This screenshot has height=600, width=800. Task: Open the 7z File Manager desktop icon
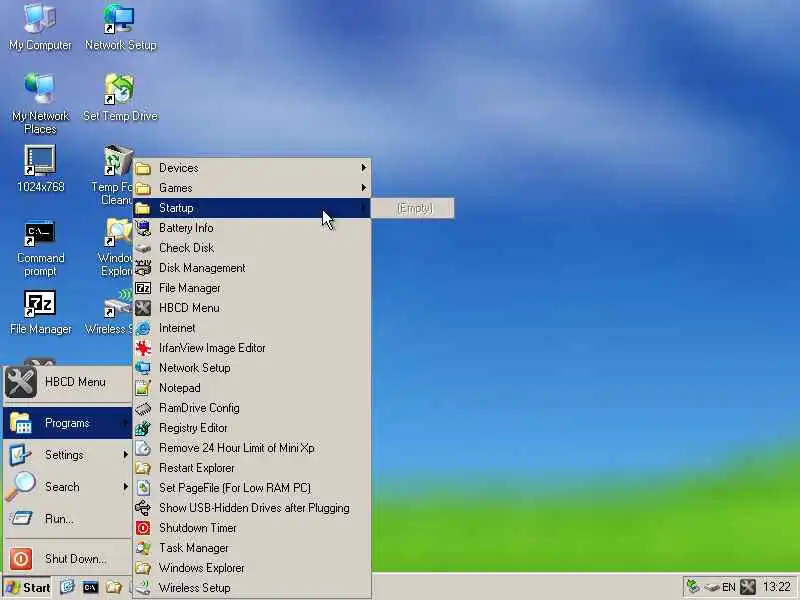40,312
